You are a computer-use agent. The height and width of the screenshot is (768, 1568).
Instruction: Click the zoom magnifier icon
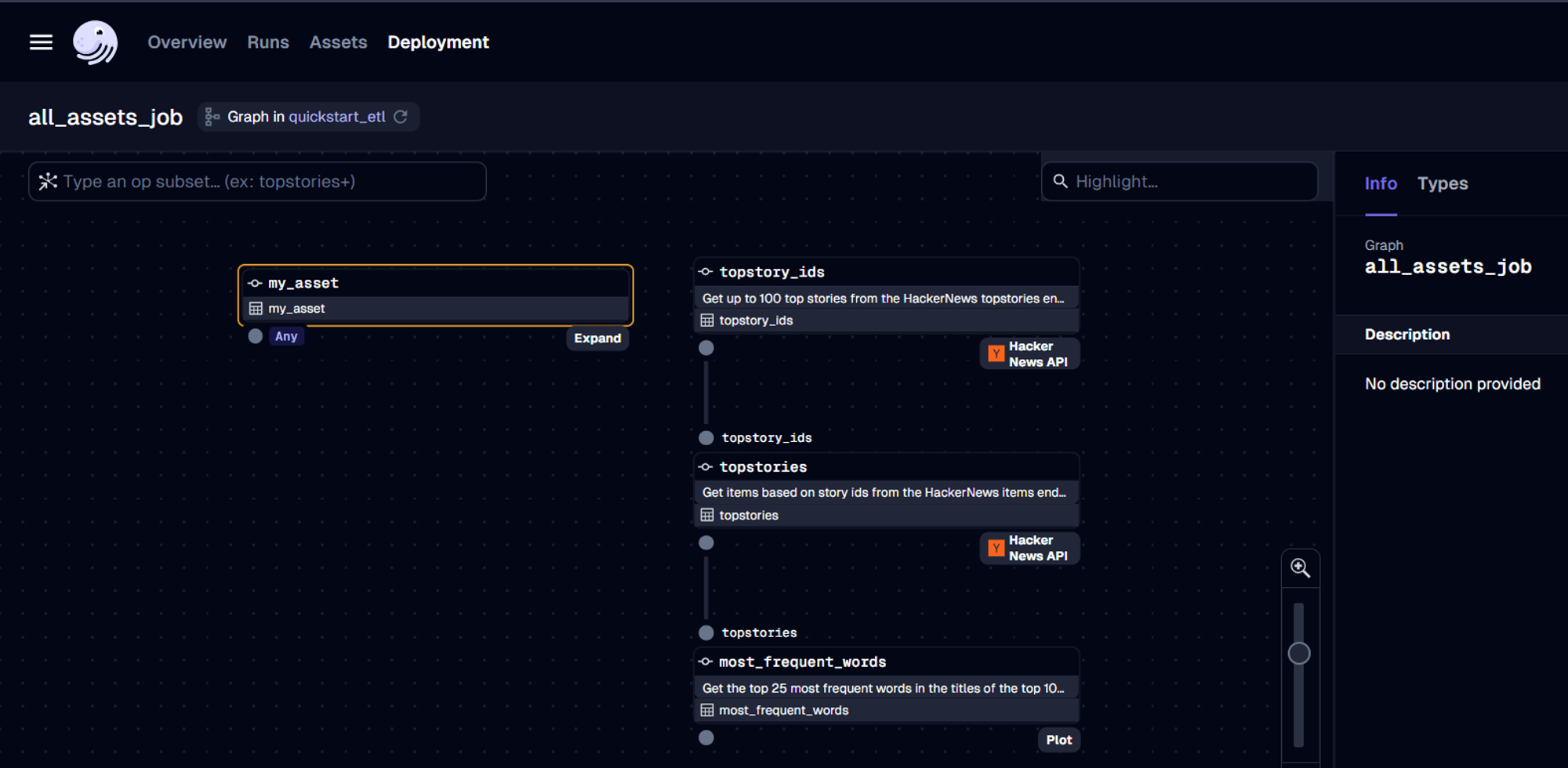(x=1301, y=567)
